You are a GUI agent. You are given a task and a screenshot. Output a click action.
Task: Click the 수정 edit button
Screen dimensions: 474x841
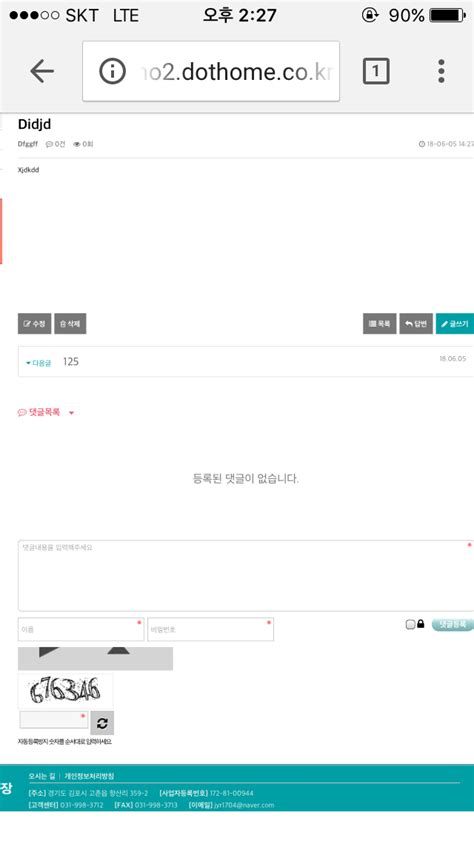point(34,324)
